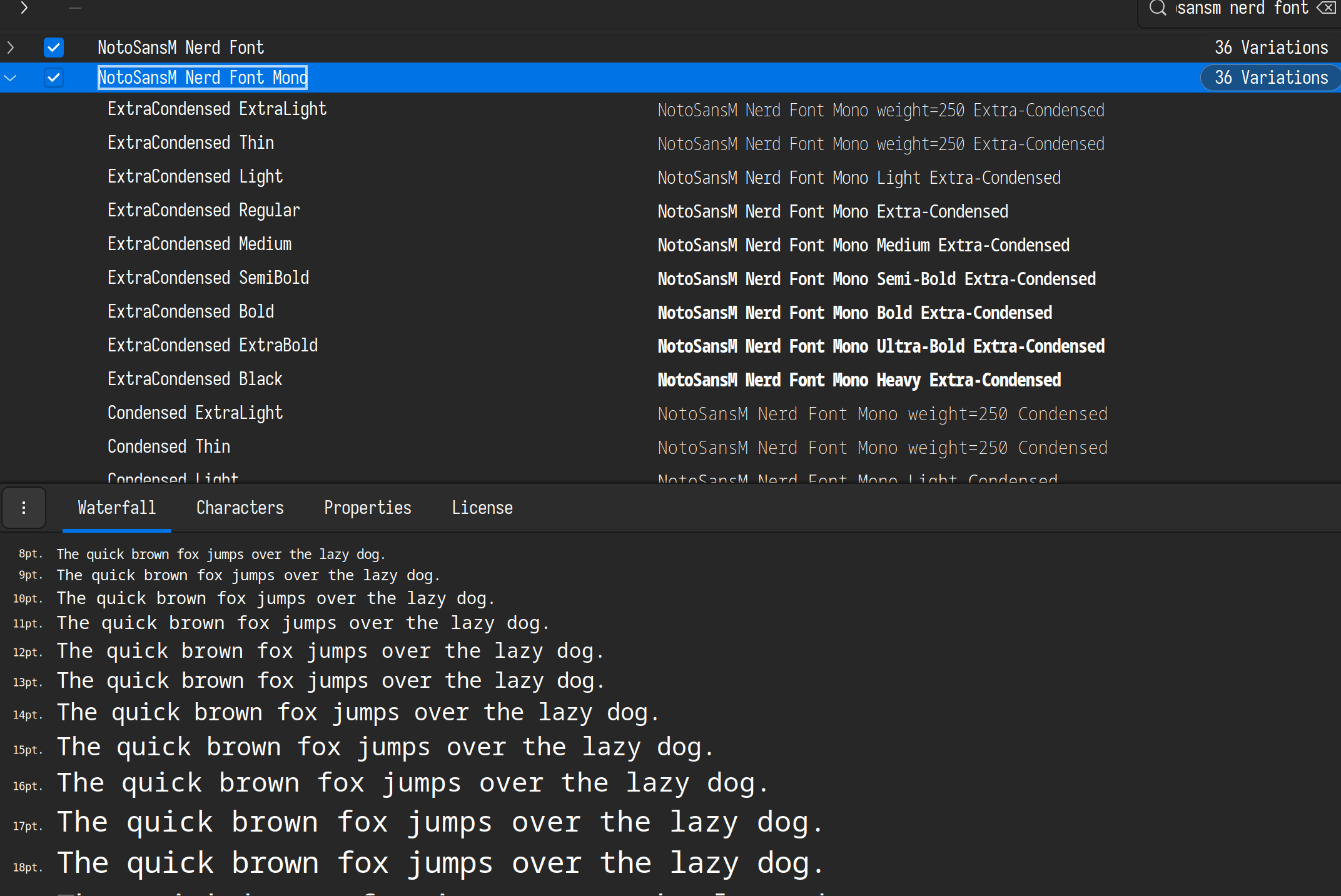Select the ExtraCondensed Bold variation
Viewport: 1341px width, 896px height.
[x=191, y=311]
